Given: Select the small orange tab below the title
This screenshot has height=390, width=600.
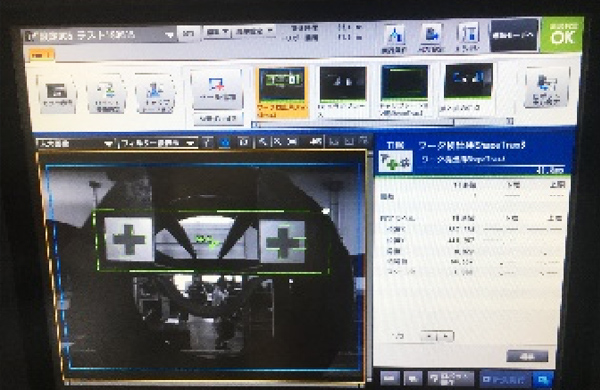Looking at the screenshot, I should coord(41,55).
